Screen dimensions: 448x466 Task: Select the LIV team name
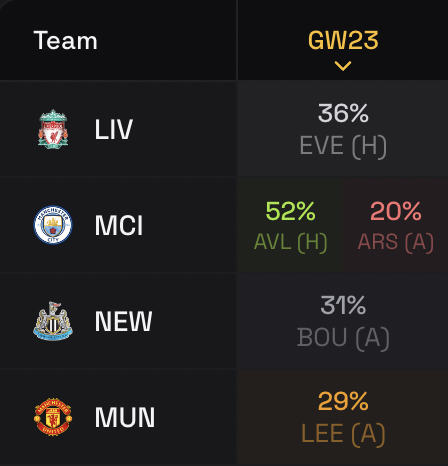coord(114,129)
